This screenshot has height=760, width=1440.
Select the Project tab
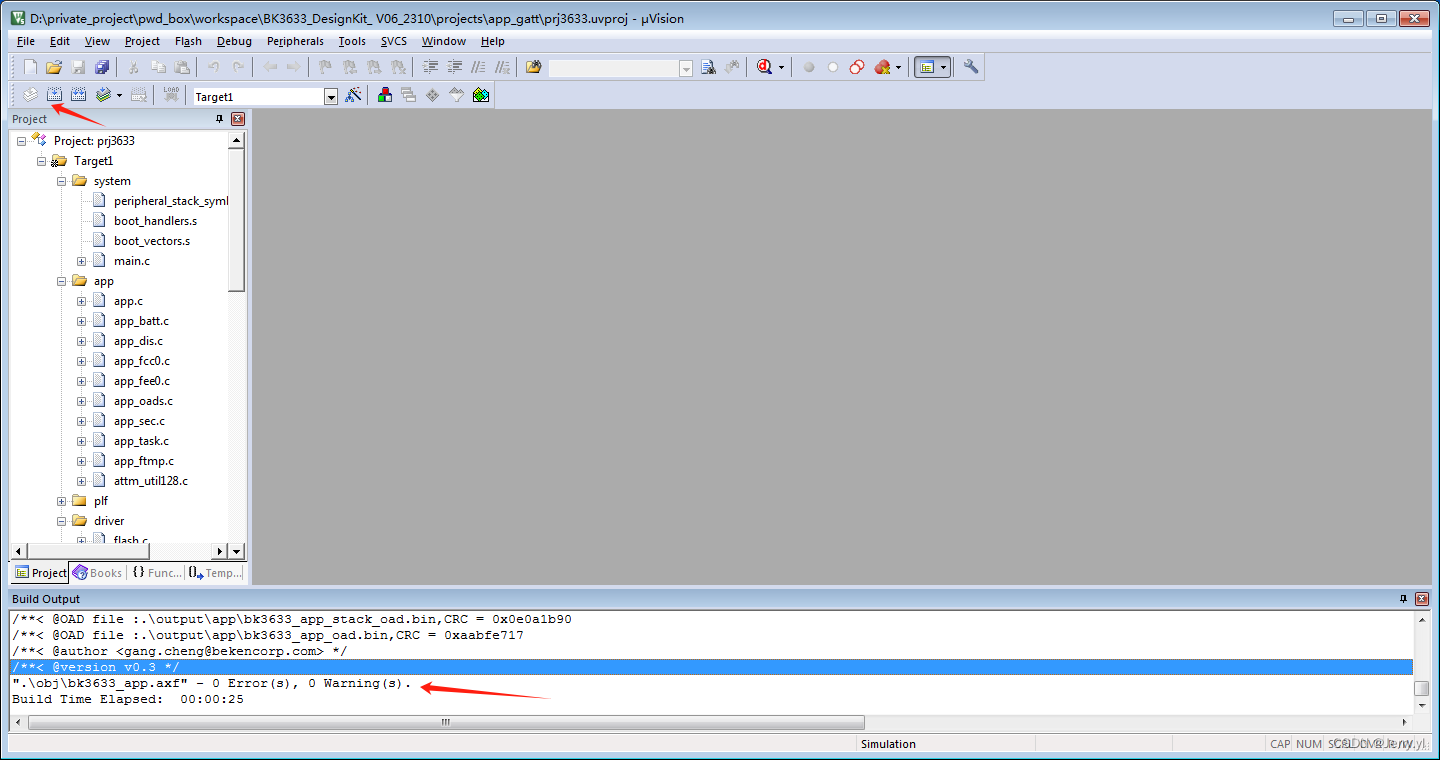coord(40,573)
